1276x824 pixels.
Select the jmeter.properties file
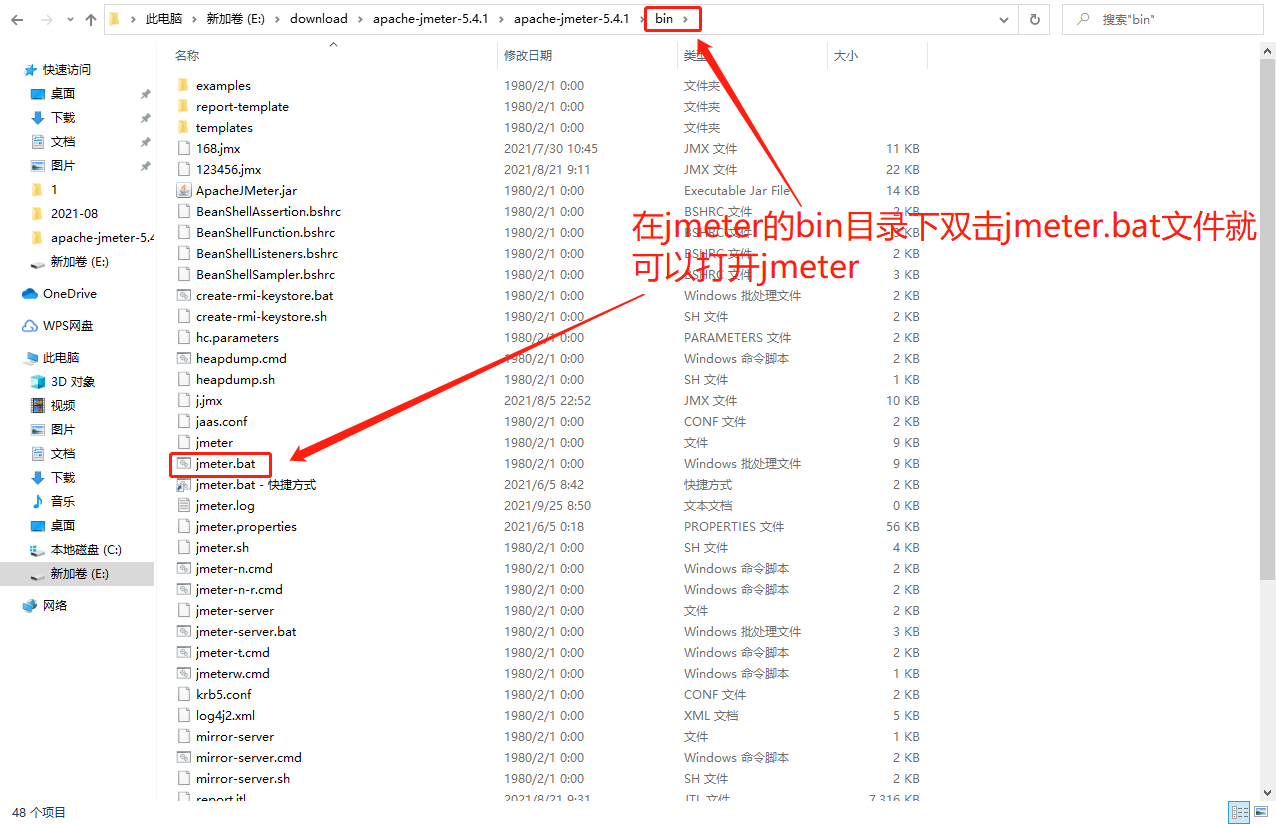pos(244,526)
